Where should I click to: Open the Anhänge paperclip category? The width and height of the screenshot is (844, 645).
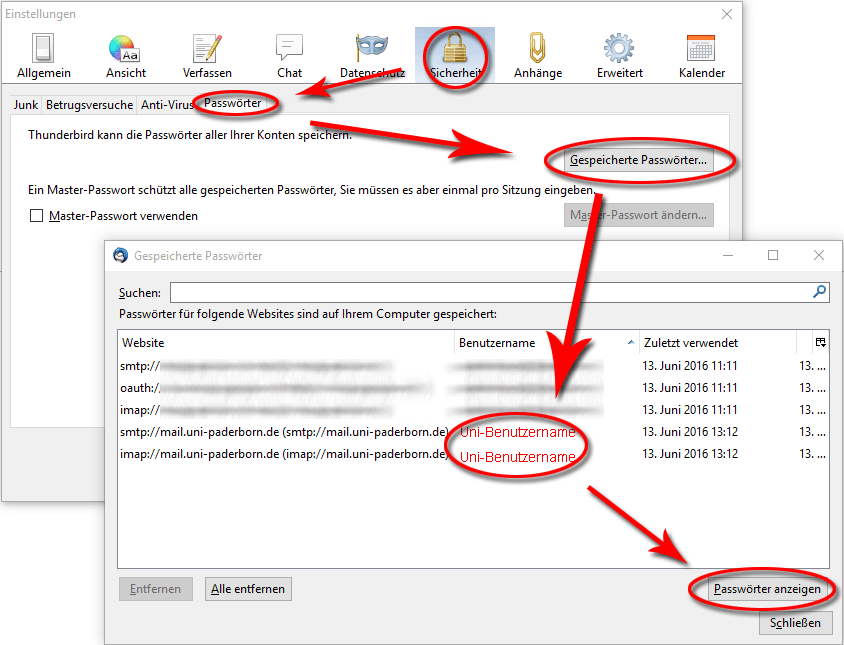point(537,56)
